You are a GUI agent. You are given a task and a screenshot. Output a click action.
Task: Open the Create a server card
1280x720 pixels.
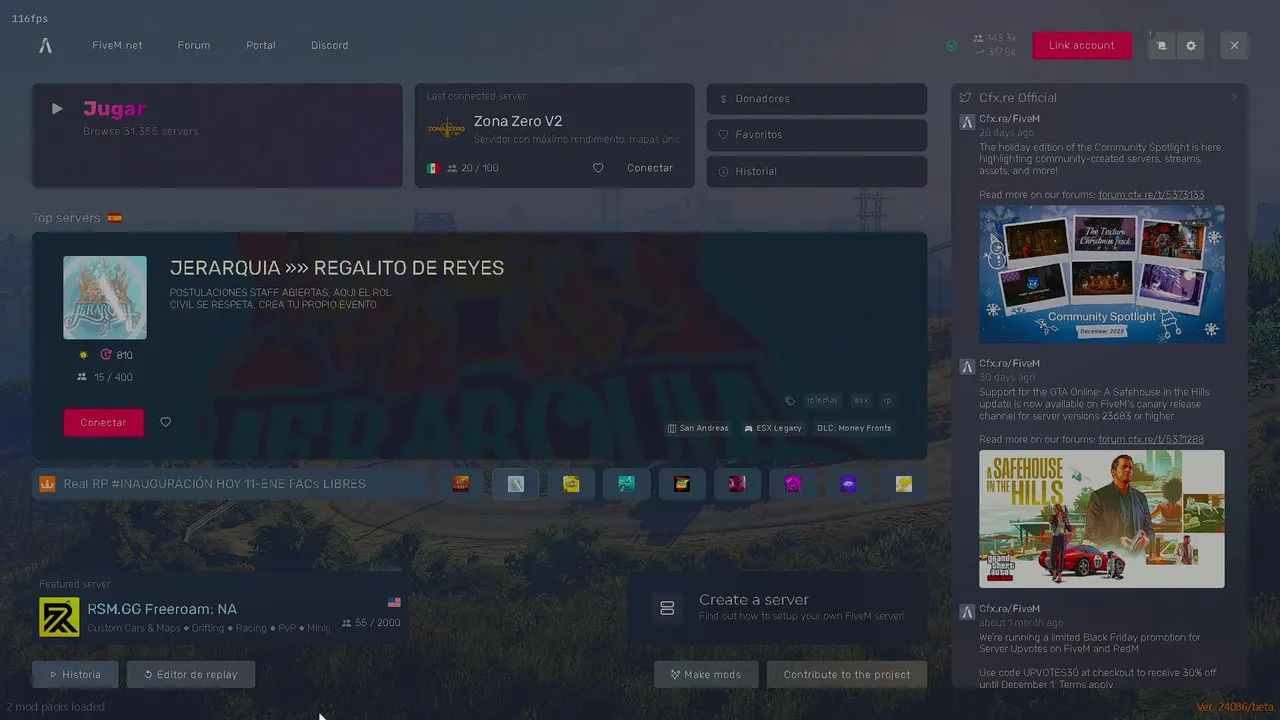[x=778, y=608]
